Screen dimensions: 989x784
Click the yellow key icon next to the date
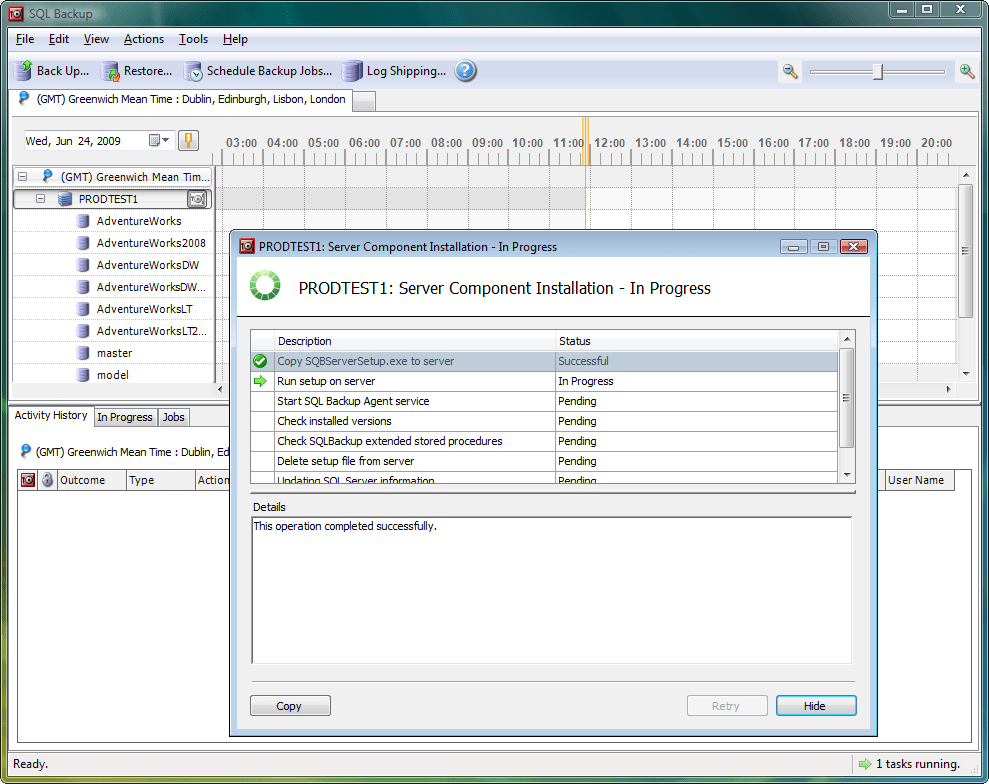[187, 140]
